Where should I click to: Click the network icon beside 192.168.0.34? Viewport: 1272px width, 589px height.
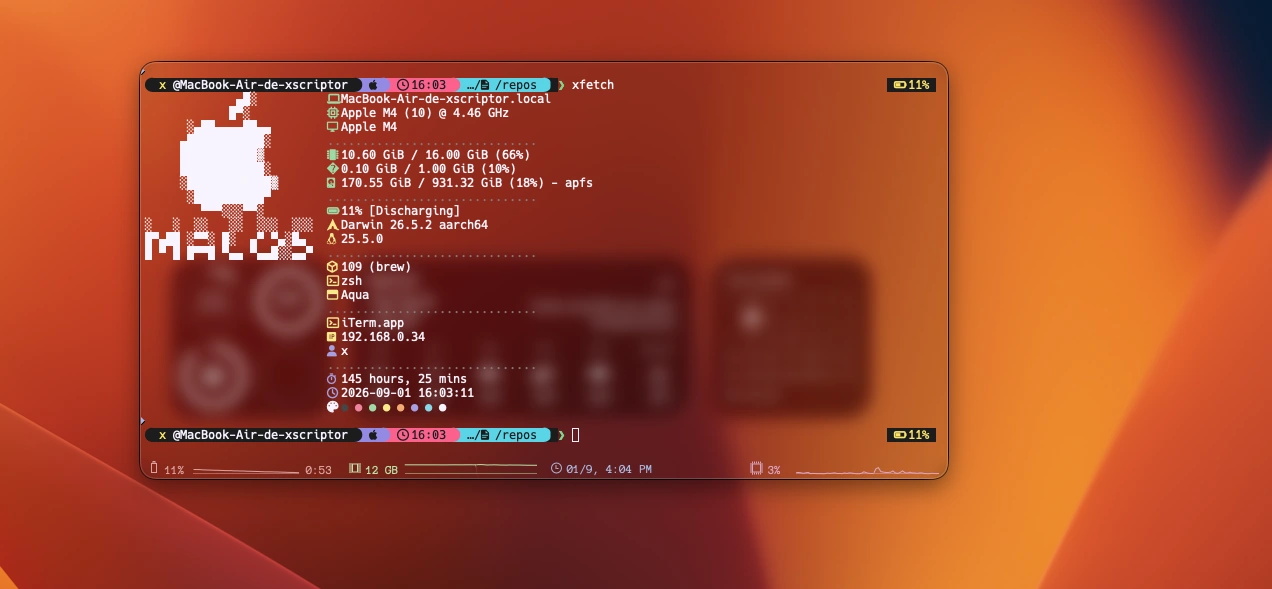332,337
